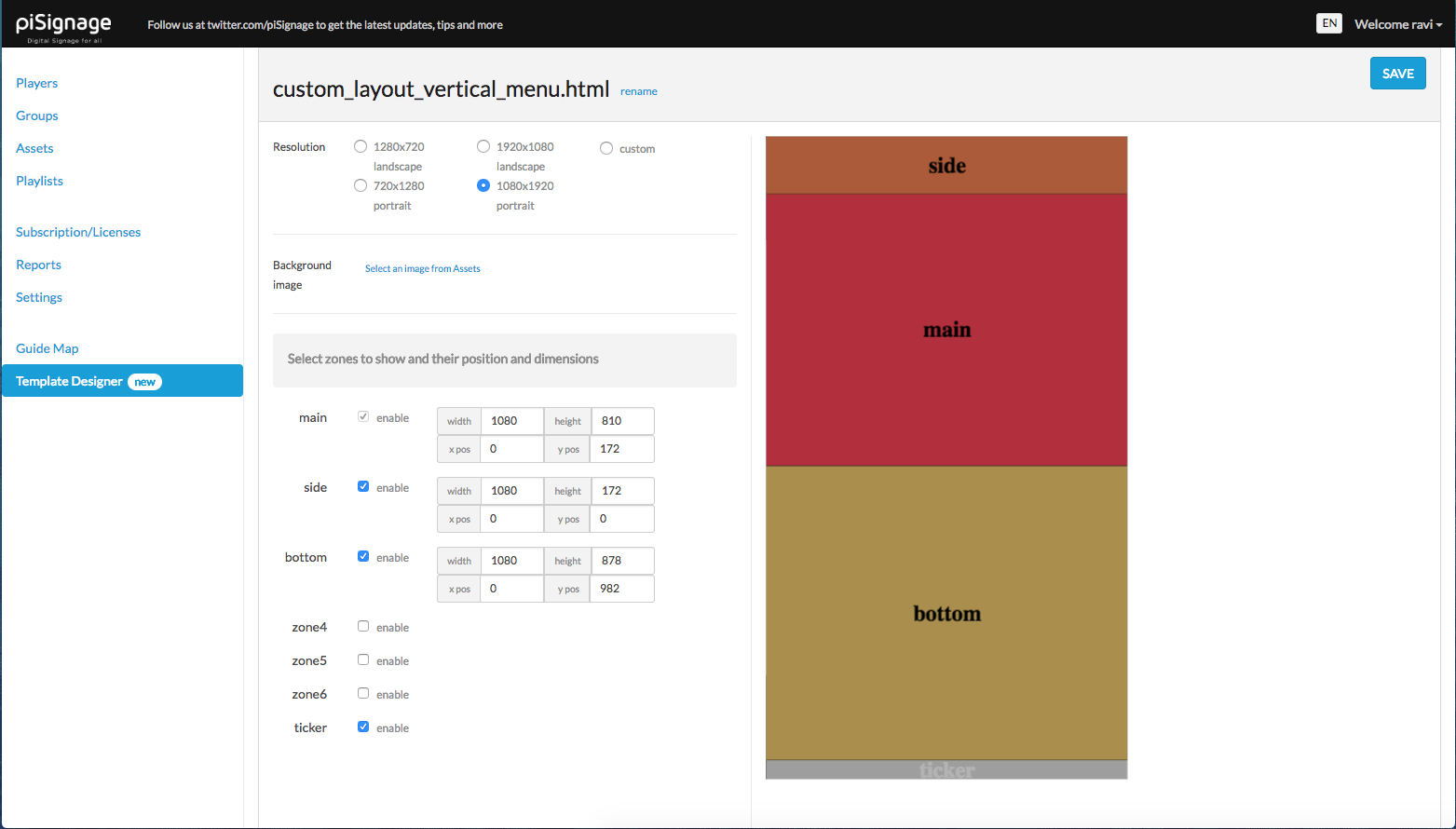Click the side zone x pos field
Screen dimensions: 1456x829
[511, 519]
